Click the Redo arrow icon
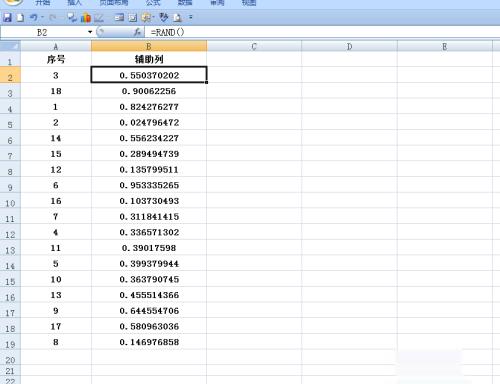This screenshot has height=384, width=500. pyautogui.click(x=52, y=17)
